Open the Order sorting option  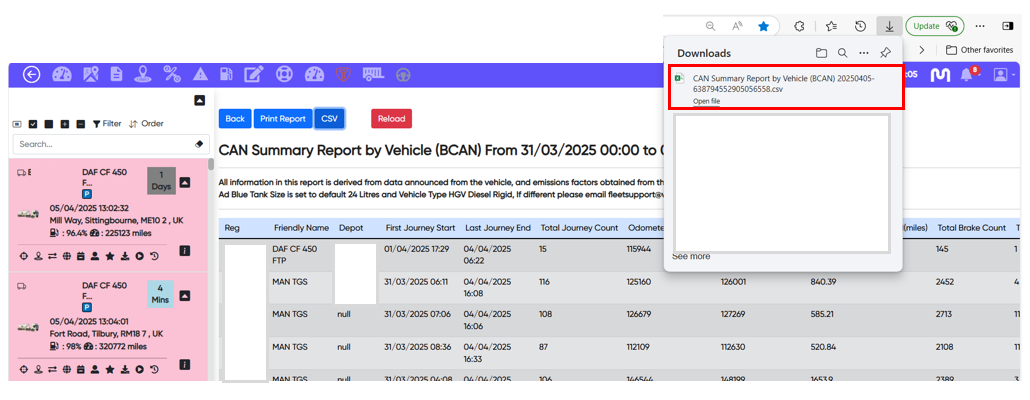[x=146, y=124]
